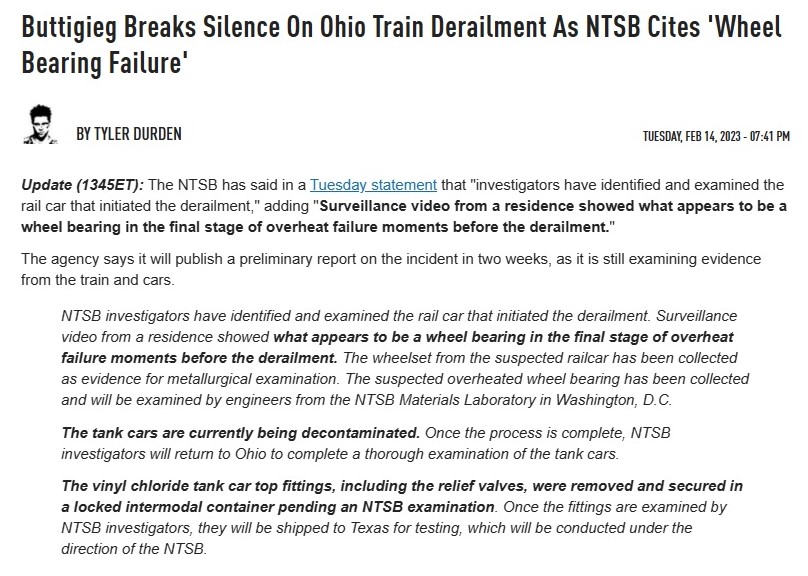
Task: Click "NTSB Materials Laboratory in Washington, D.C."
Action: [513, 400]
